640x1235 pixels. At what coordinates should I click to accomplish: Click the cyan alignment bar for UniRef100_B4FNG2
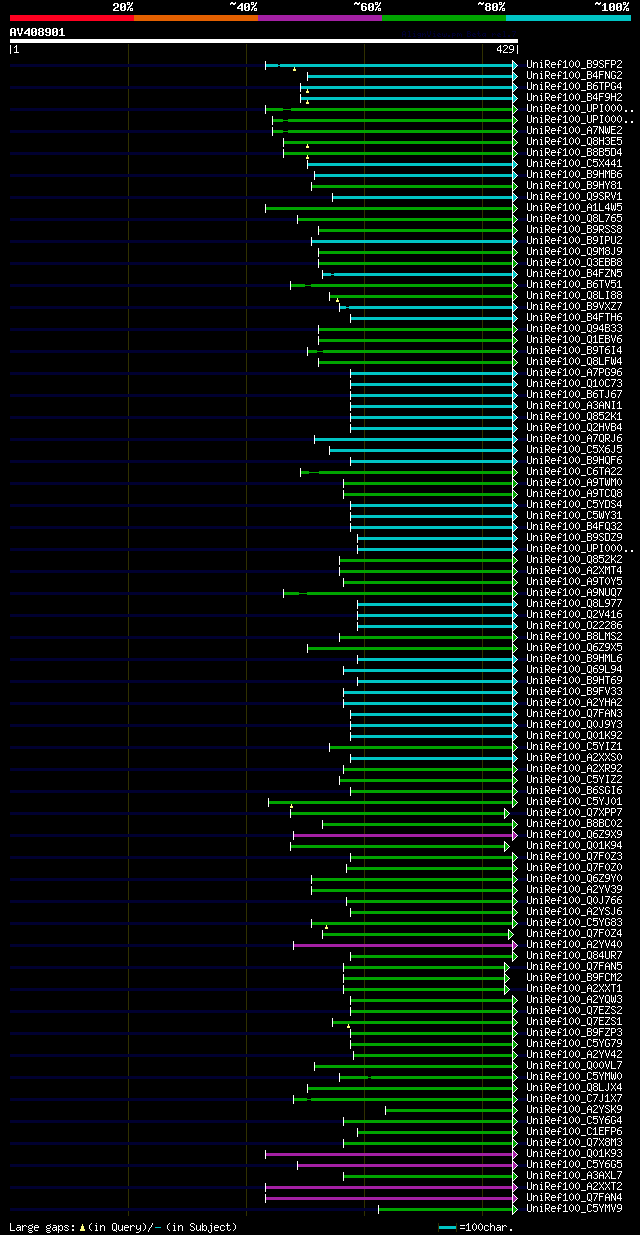(411, 75)
